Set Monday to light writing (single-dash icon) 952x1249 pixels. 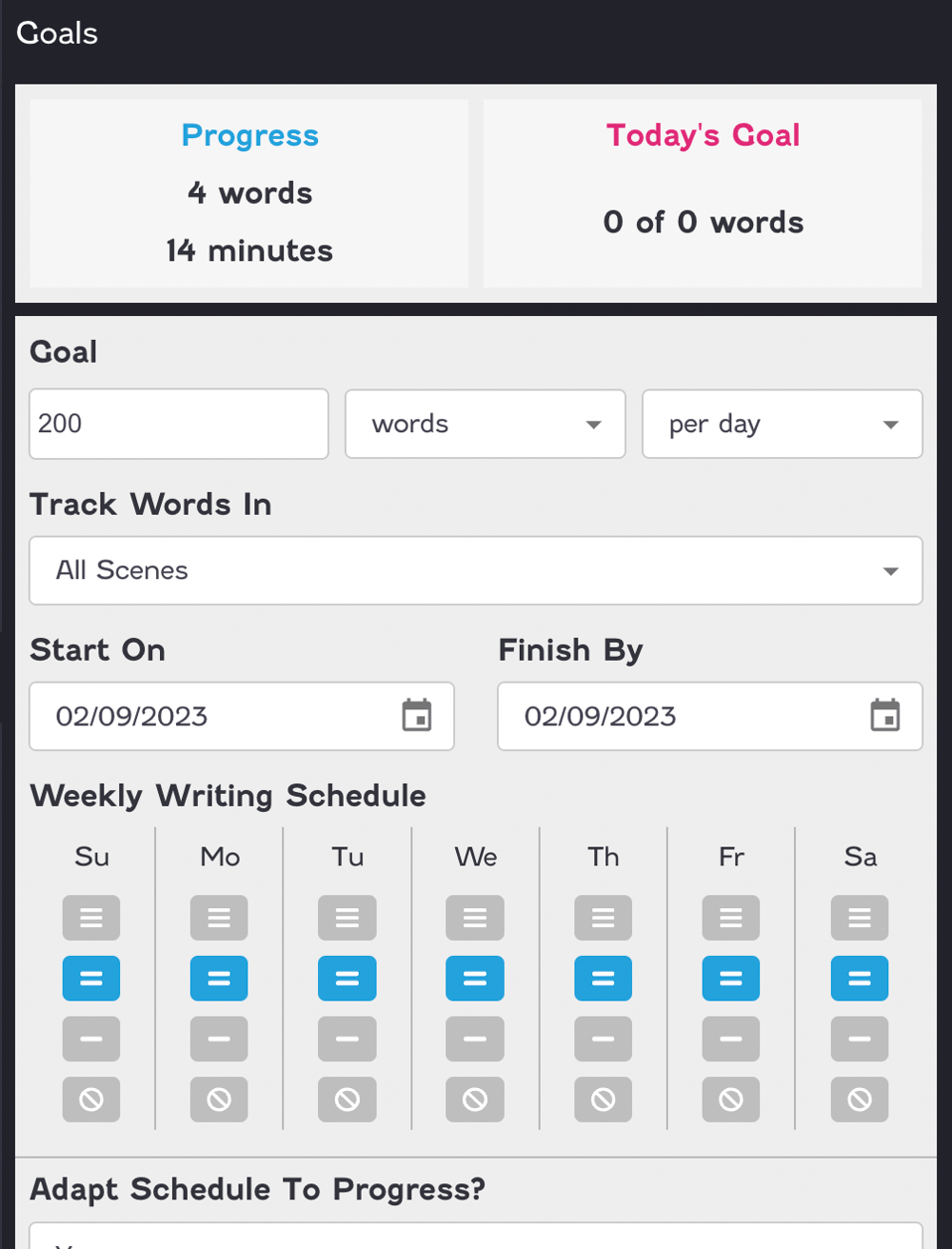point(219,1039)
